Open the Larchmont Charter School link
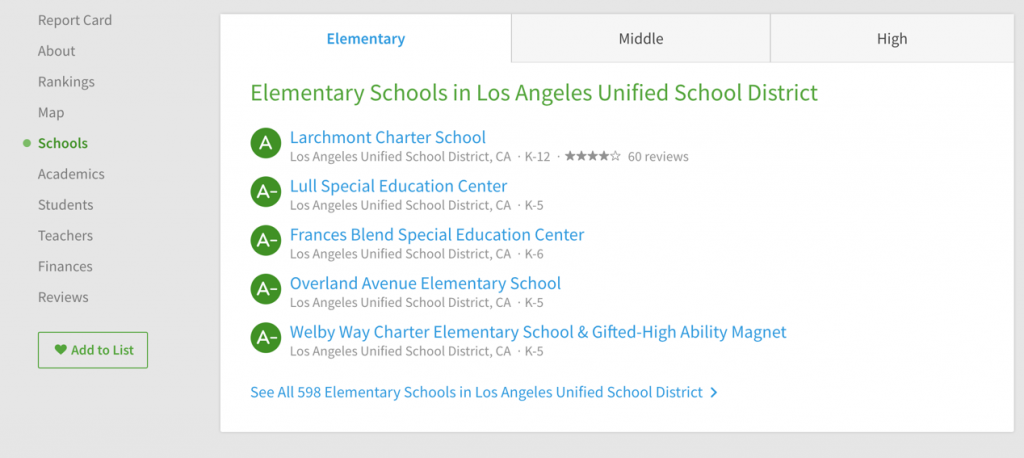Screen dimensions: 1024x458 click(x=388, y=138)
